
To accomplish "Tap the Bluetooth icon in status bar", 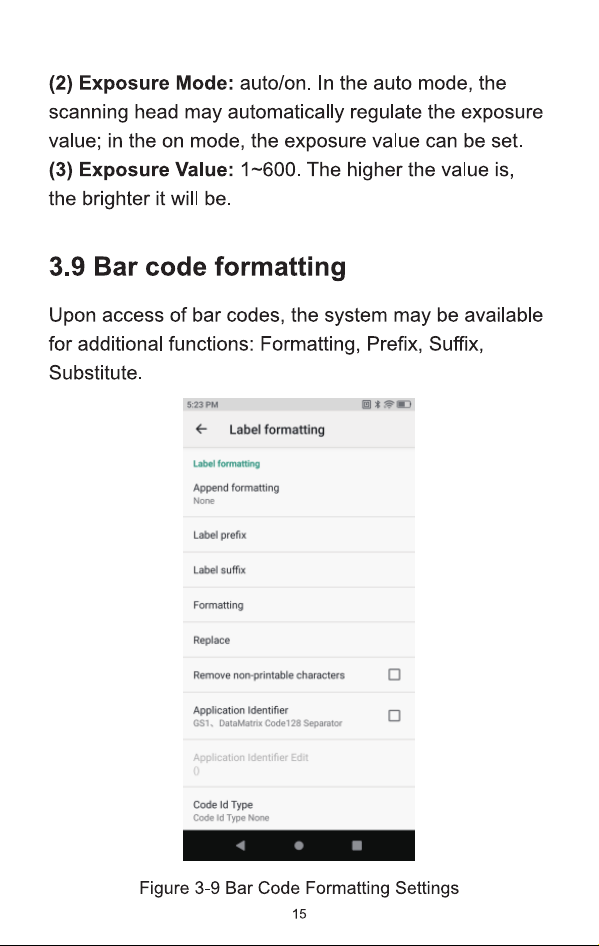I will pyautogui.click(x=378, y=404).
